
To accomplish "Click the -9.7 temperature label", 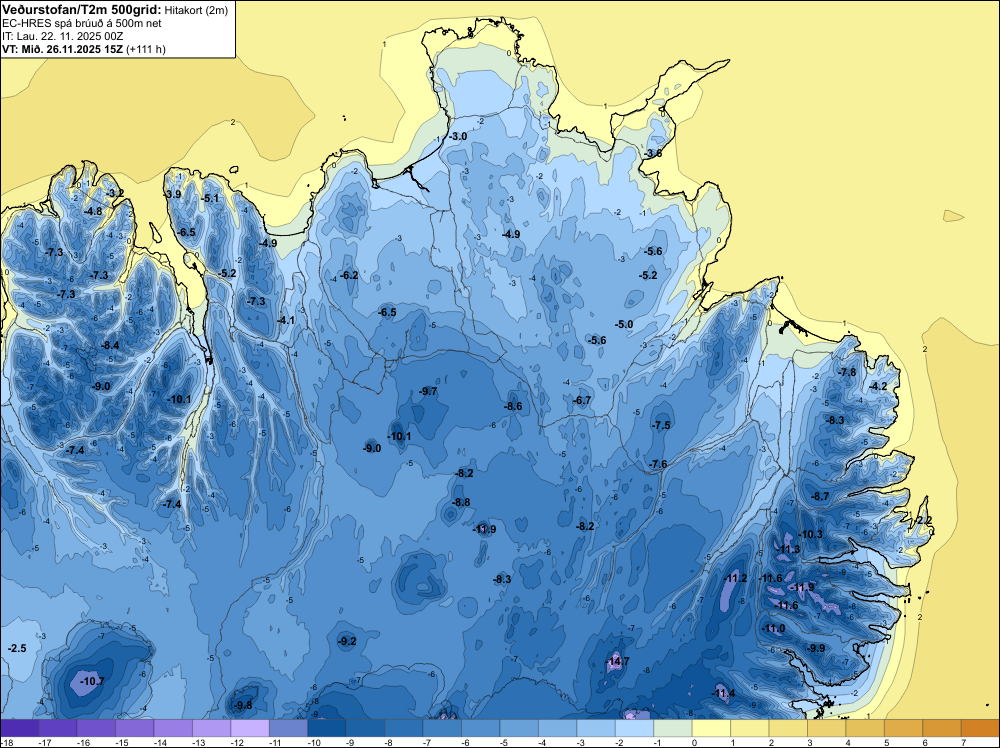I will point(428,392).
